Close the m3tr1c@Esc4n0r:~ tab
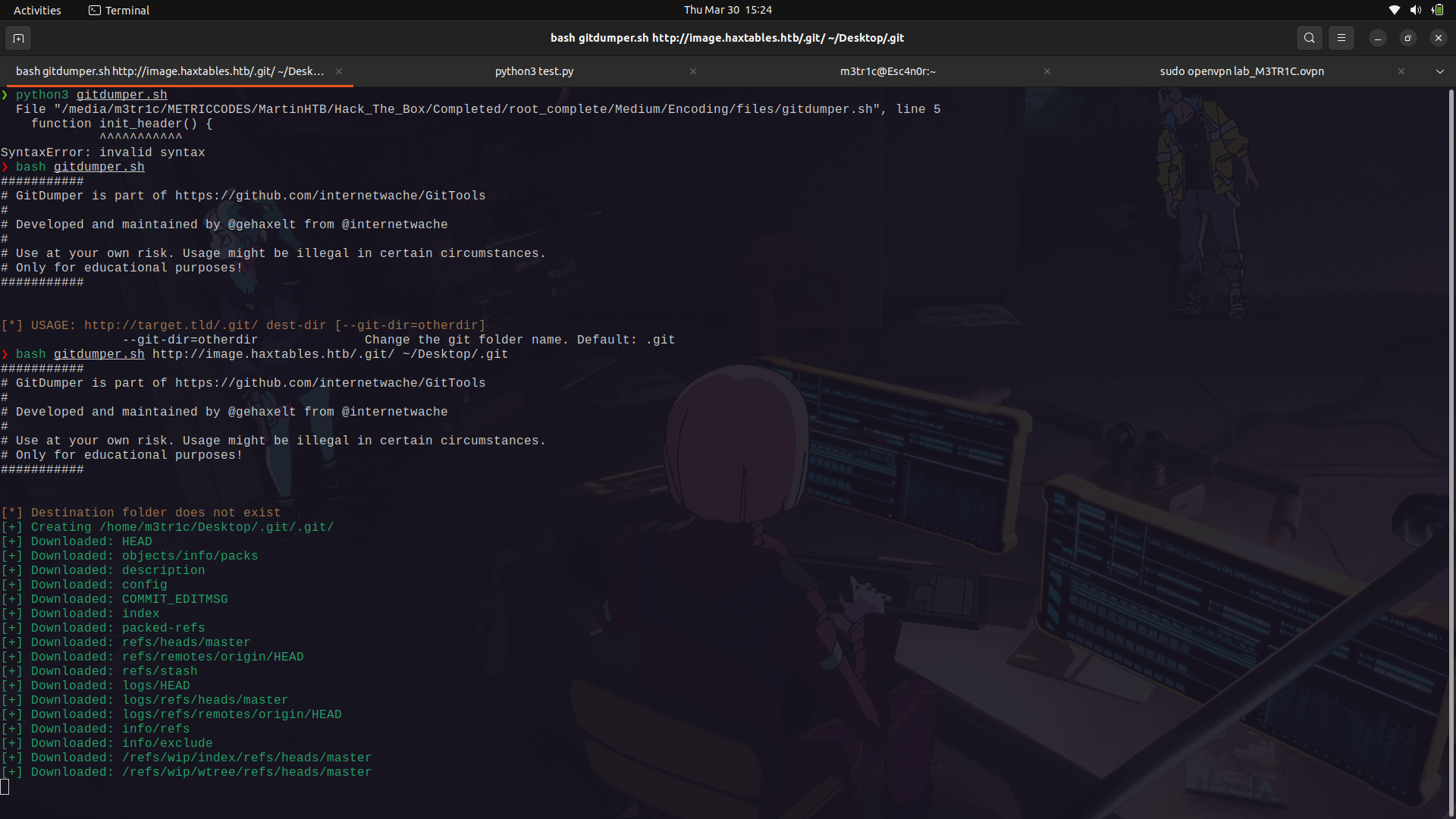 pos(1047,71)
